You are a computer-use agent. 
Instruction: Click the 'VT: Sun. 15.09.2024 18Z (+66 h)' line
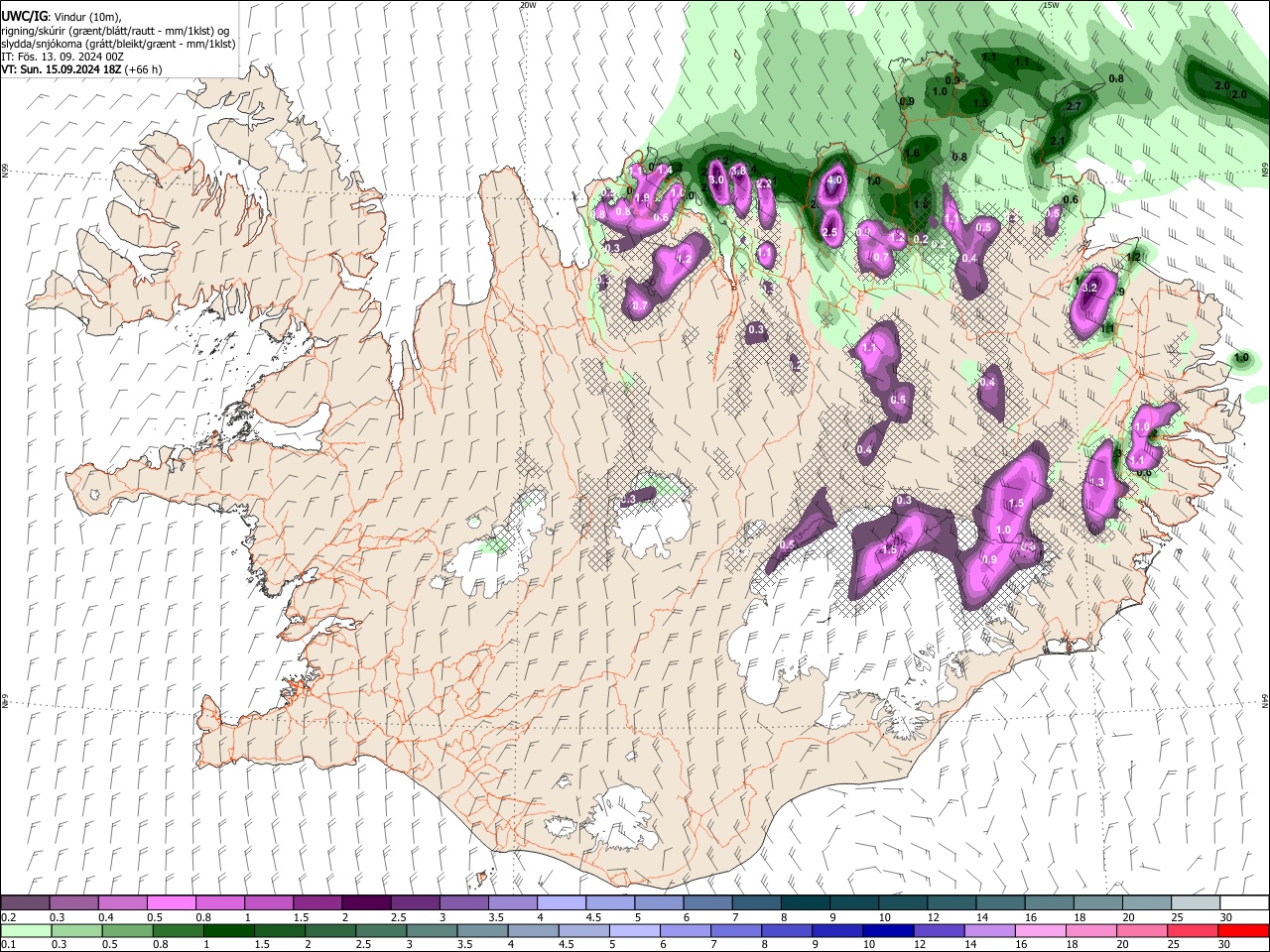pos(81,69)
